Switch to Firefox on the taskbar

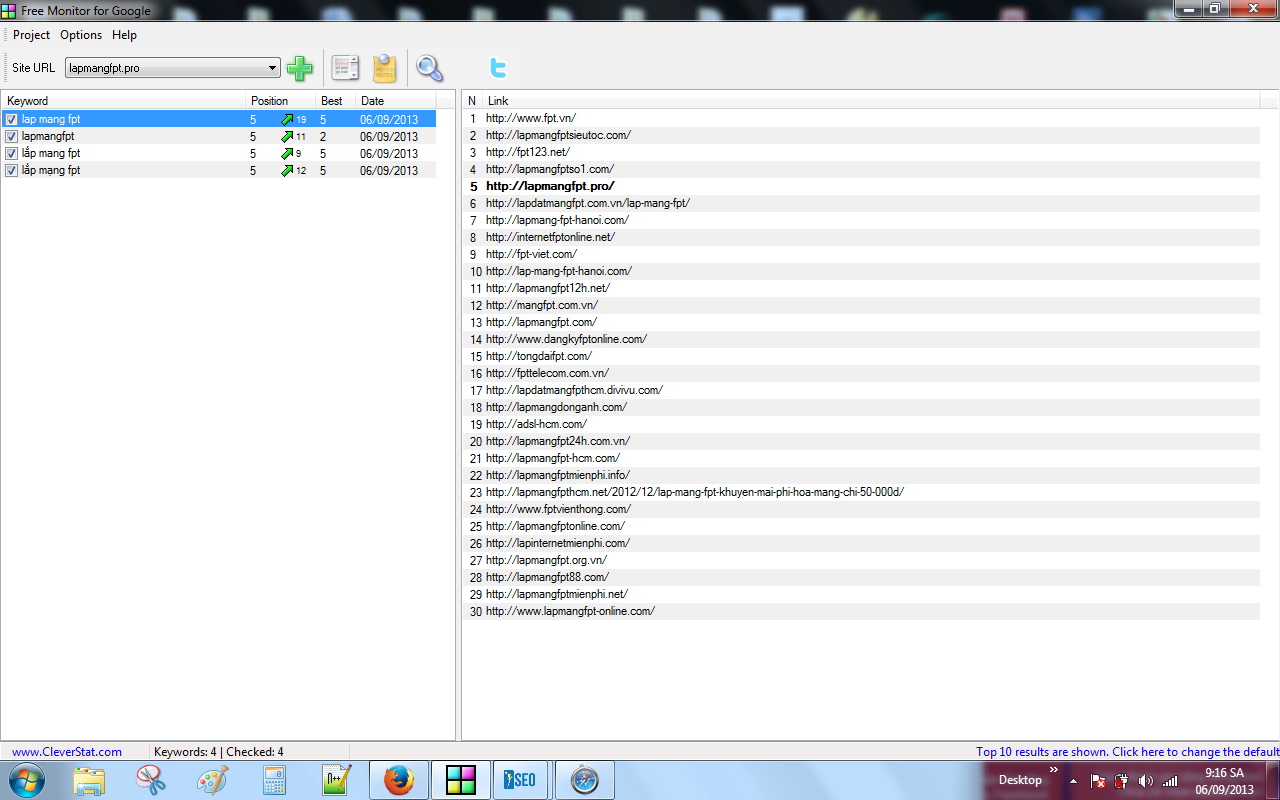click(399, 780)
